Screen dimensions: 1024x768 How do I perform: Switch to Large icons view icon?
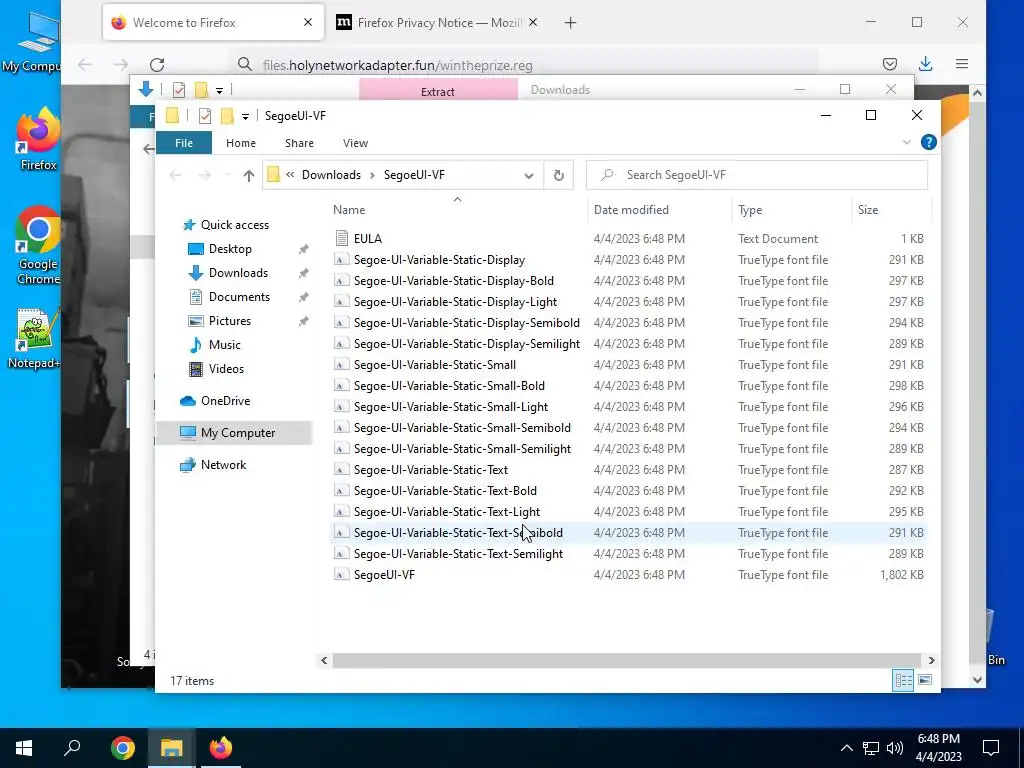tap(925, 680)
